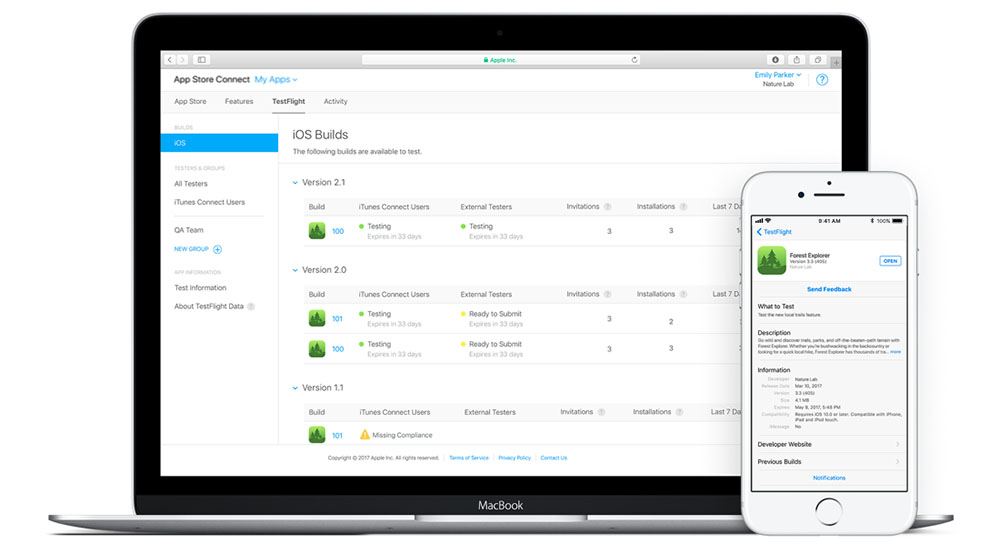Collapse the Version 2.1 section

(x=295, y=183)
